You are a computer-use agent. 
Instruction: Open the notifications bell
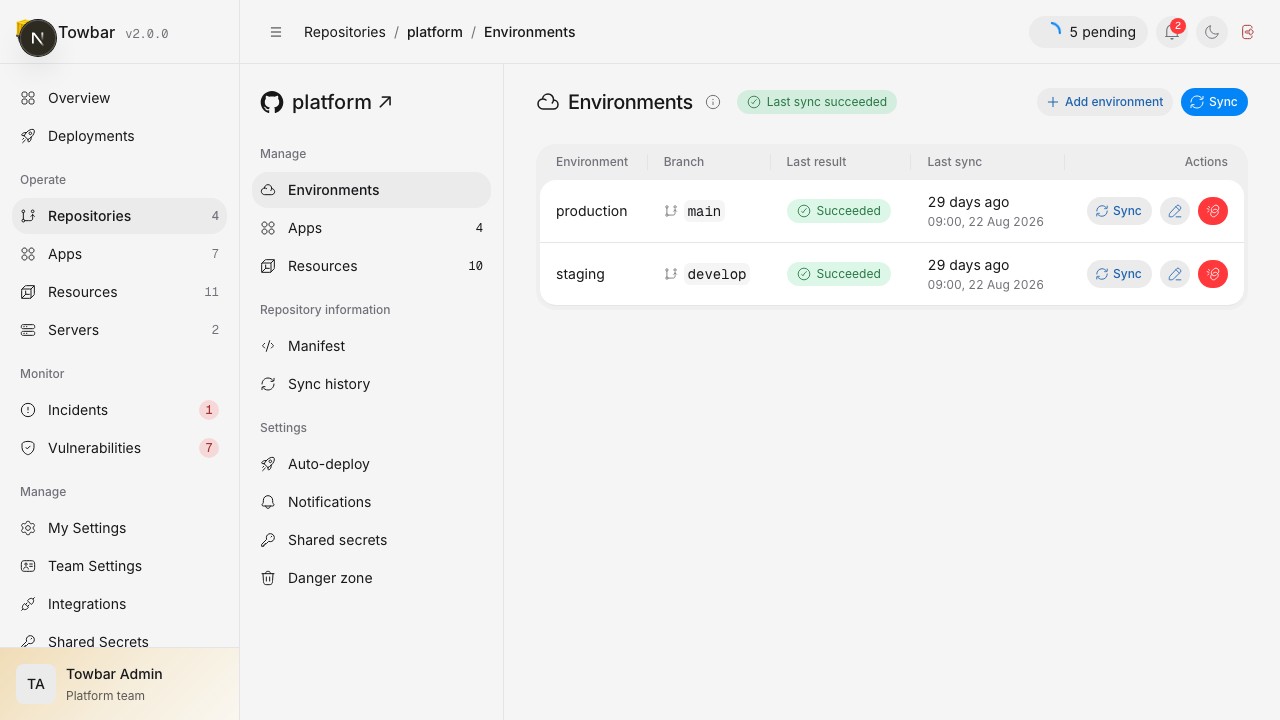coord(1172,32)
